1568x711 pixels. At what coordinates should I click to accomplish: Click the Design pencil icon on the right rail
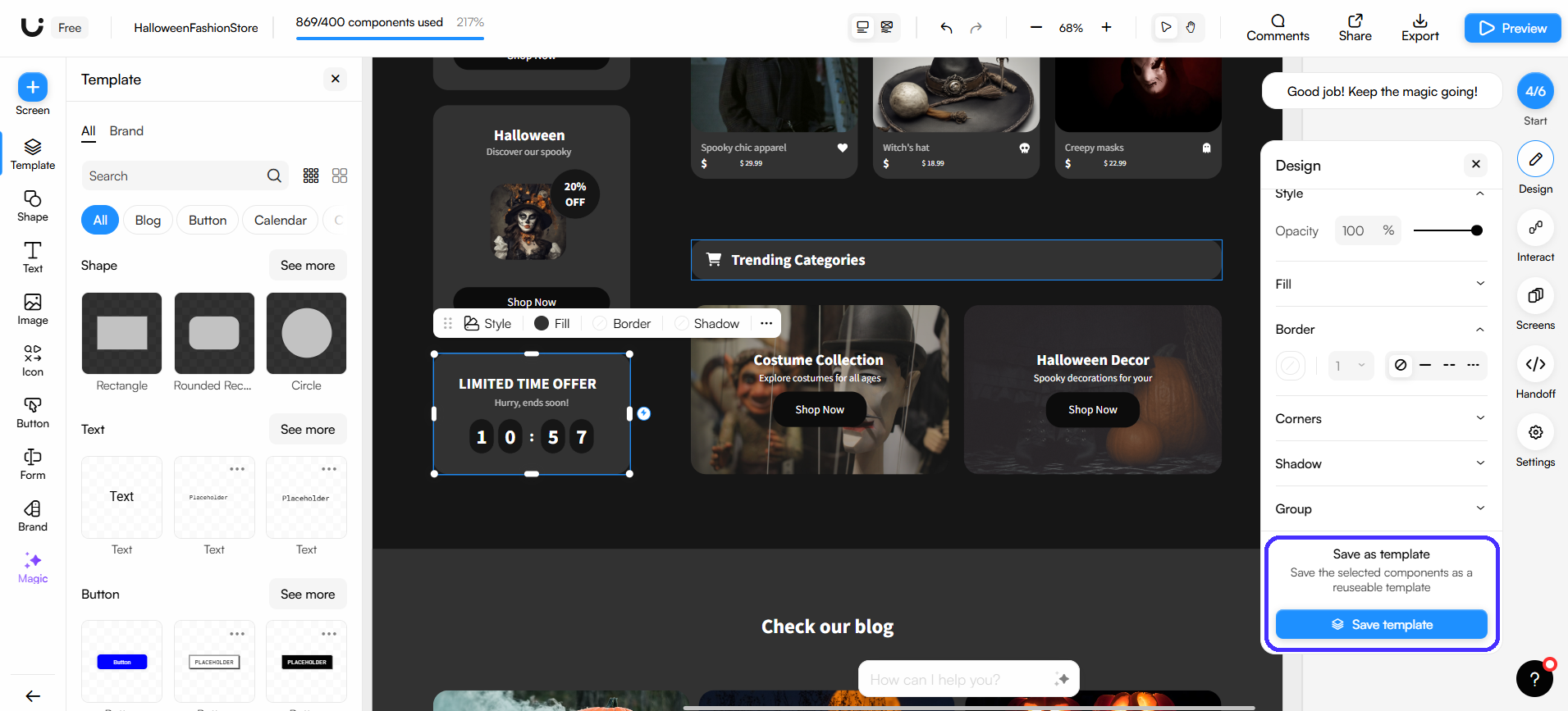tap(1535, 159)
